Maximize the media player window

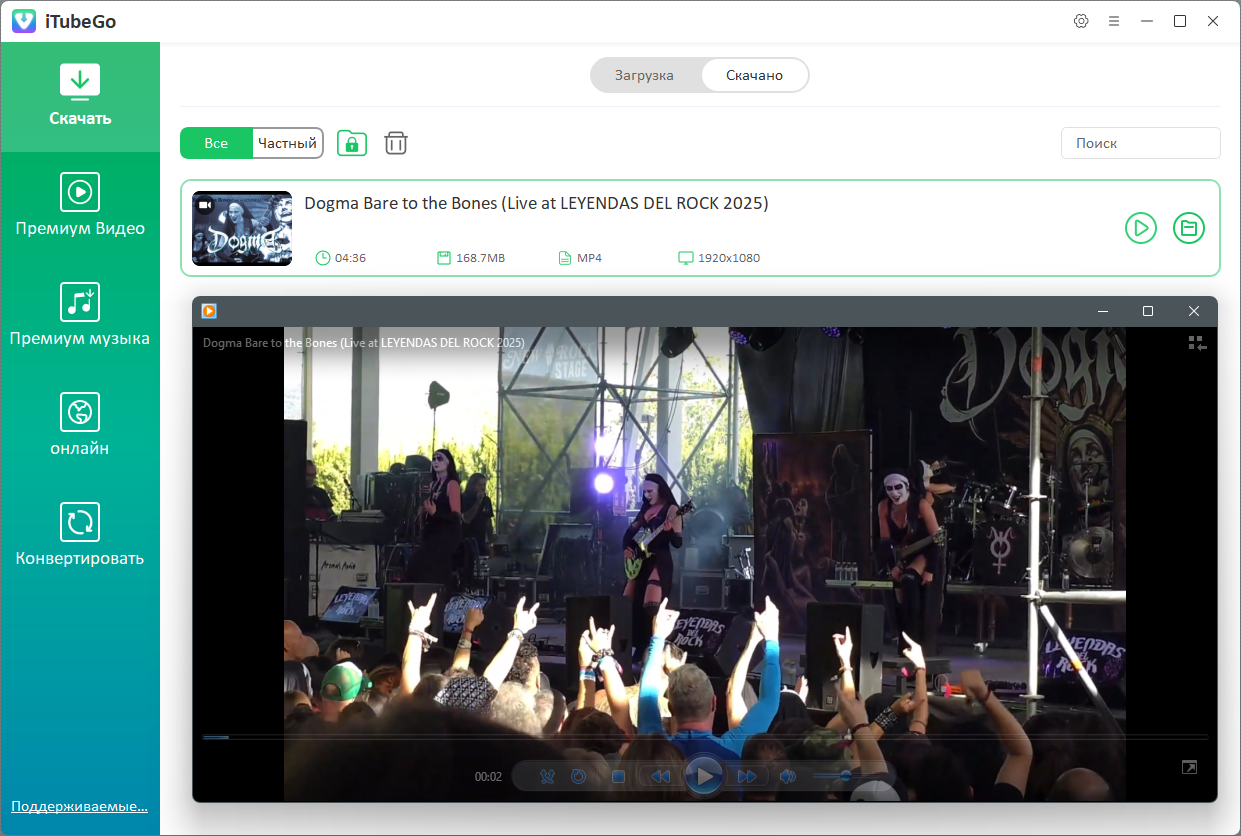pyautogui.click(x=1148, y=311)
